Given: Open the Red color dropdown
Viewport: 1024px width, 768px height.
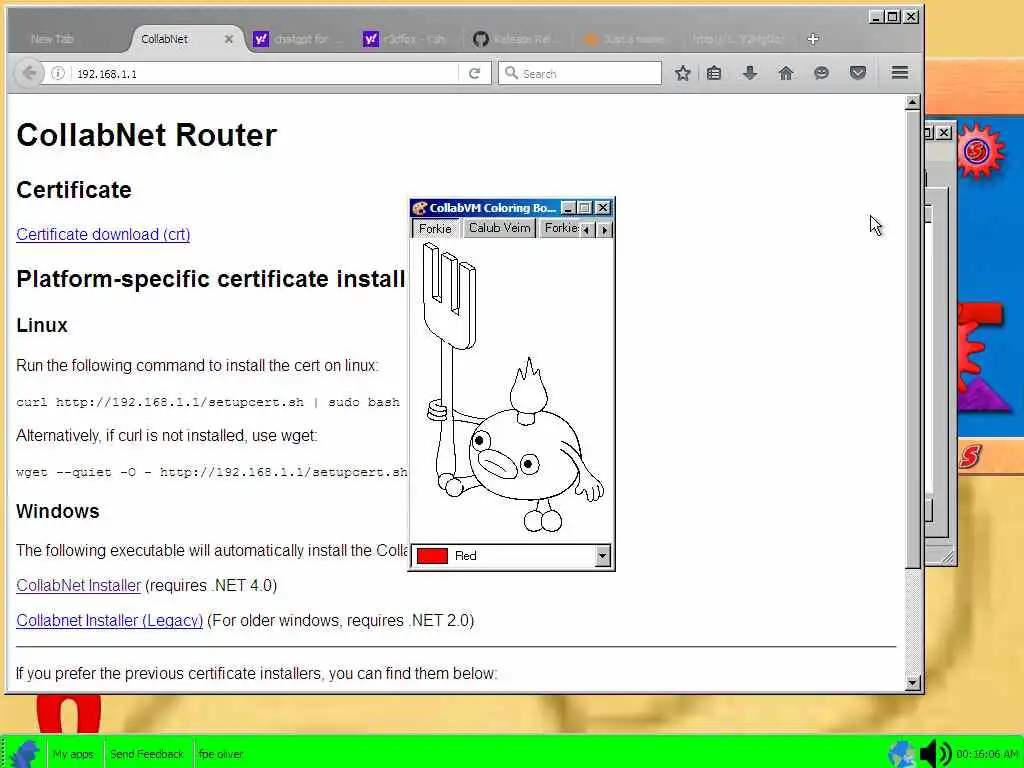Looking at the screenshot, I should tap(602, 556).
